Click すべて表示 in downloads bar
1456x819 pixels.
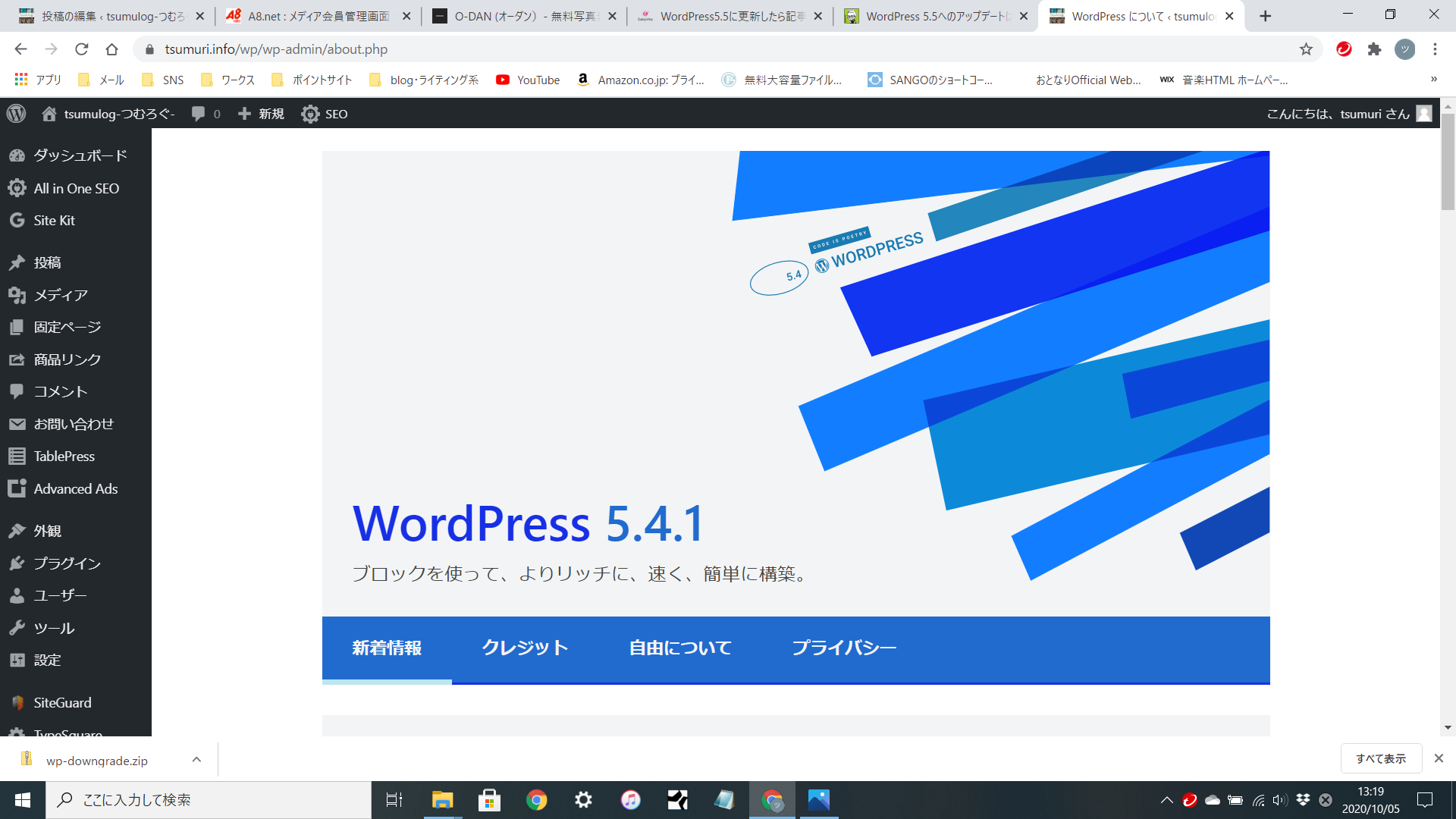[x=1381, y=758]
